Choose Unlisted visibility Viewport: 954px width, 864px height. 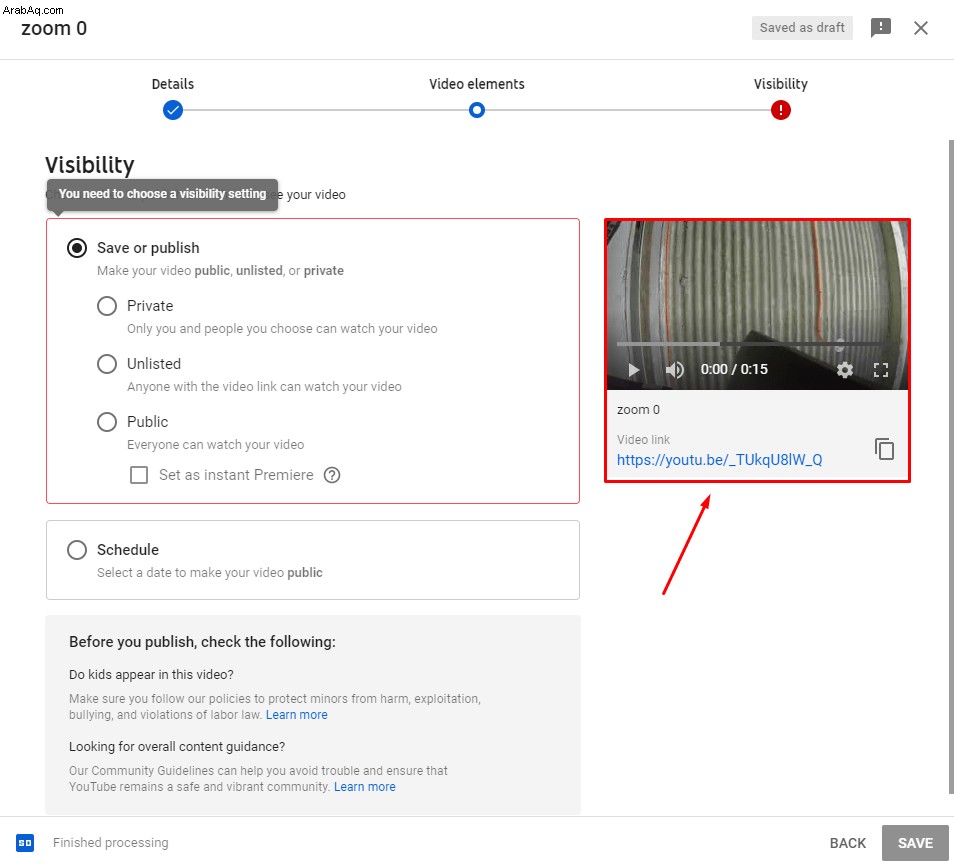click(107, 364)
